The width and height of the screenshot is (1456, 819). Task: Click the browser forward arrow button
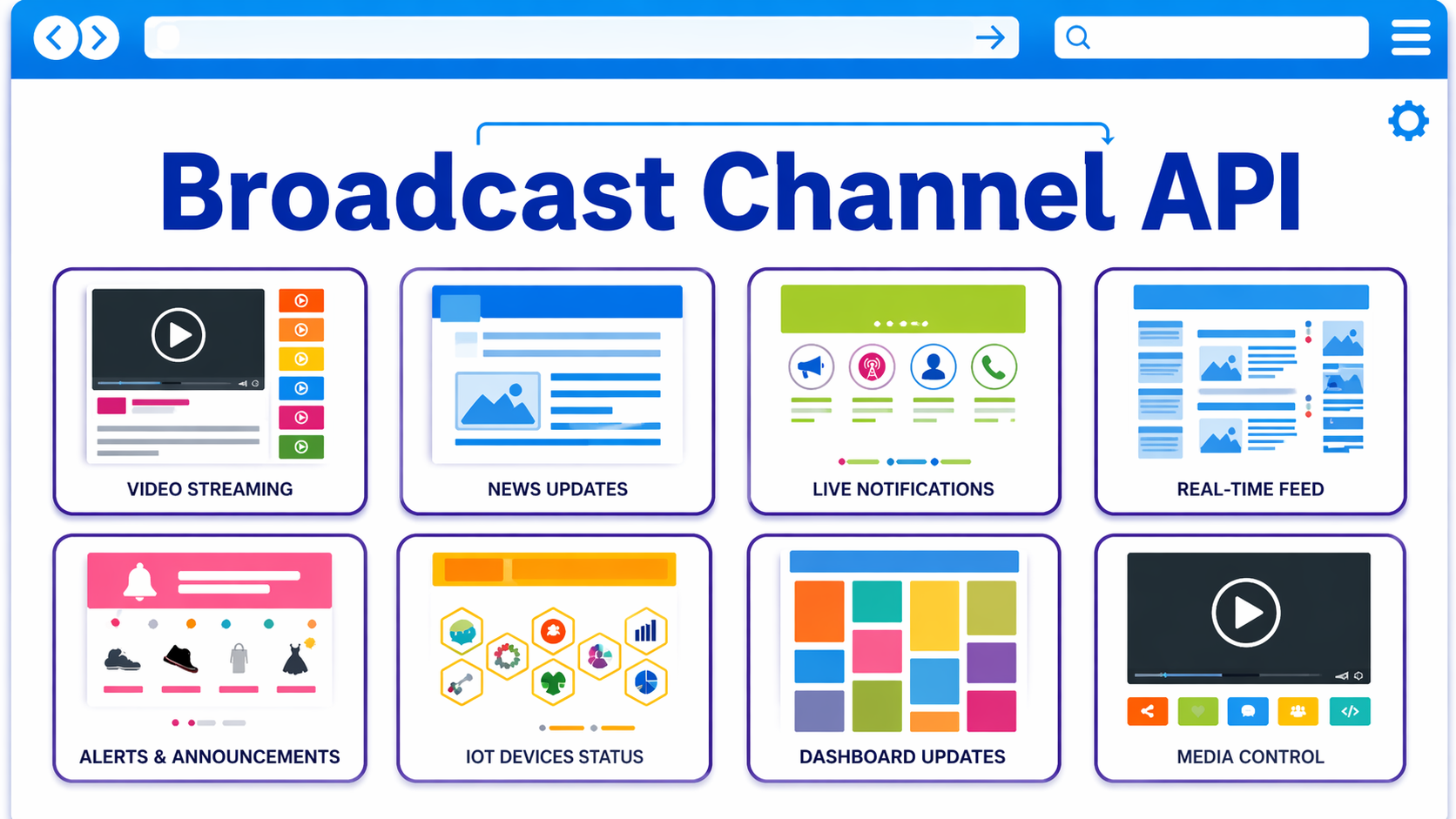point(98,38)
